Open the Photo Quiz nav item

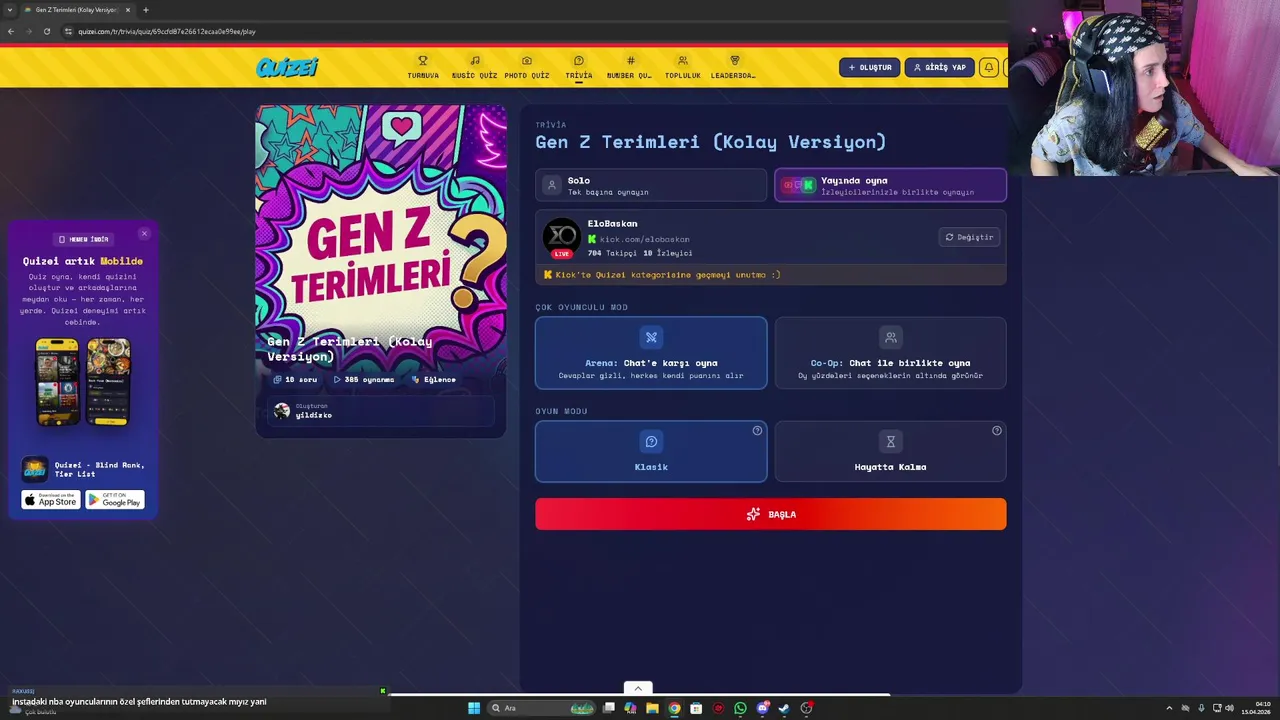click(527, 67)
